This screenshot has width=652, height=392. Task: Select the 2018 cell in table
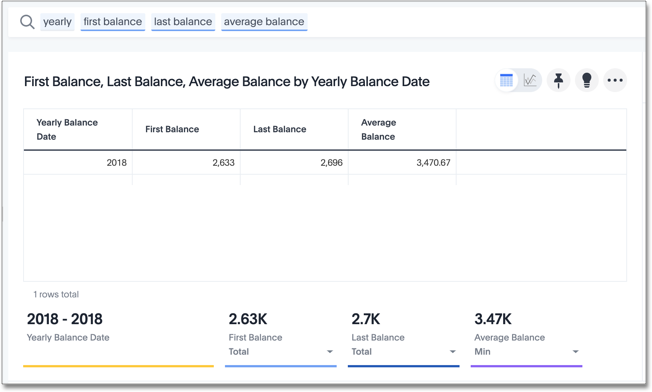(x=78, y=163)
